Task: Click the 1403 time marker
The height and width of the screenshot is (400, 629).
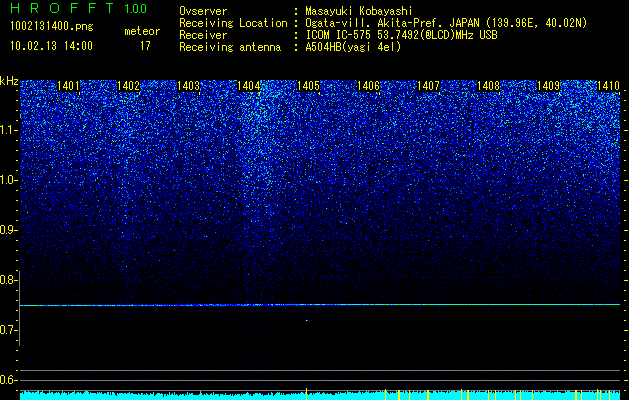Action: pos(189,85)
